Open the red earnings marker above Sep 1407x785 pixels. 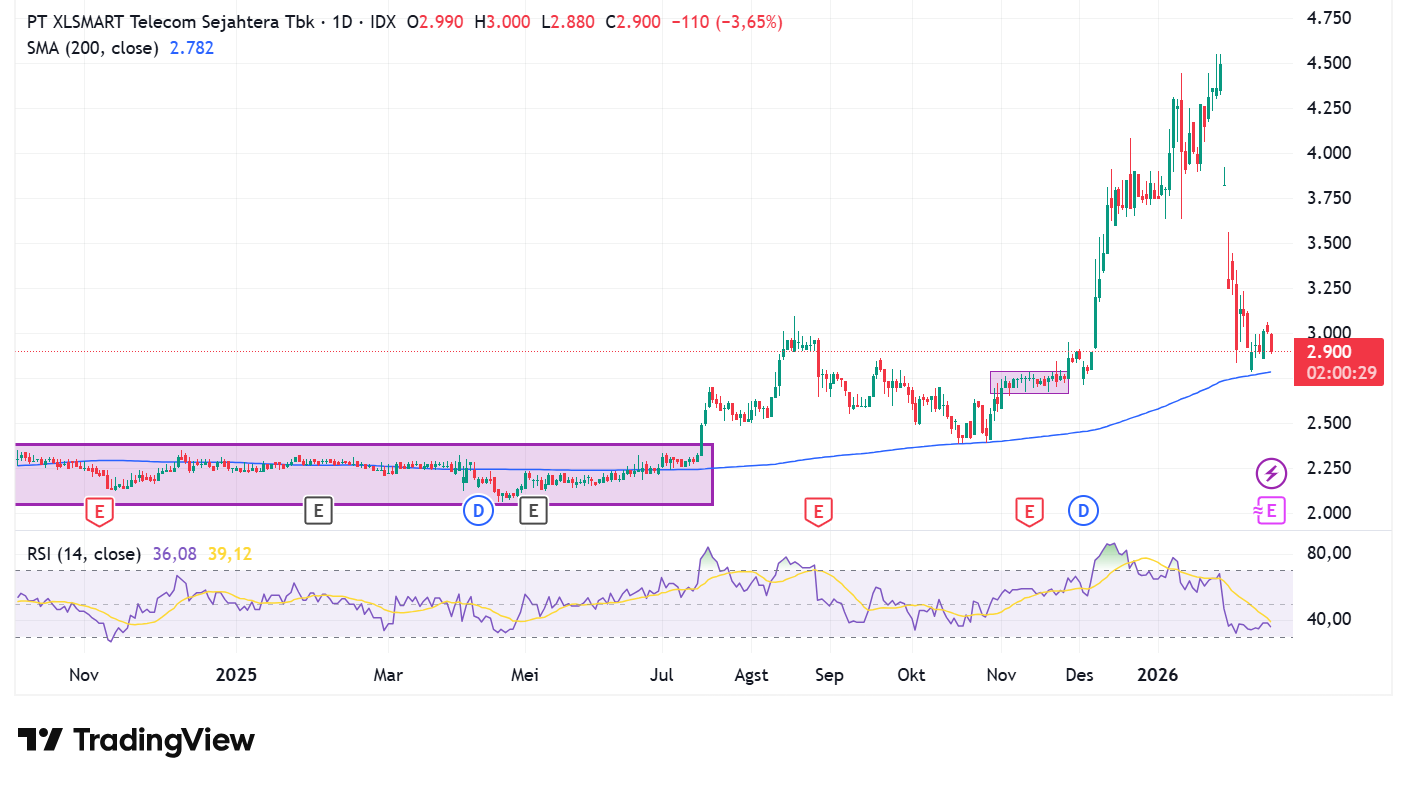point(818,512)
